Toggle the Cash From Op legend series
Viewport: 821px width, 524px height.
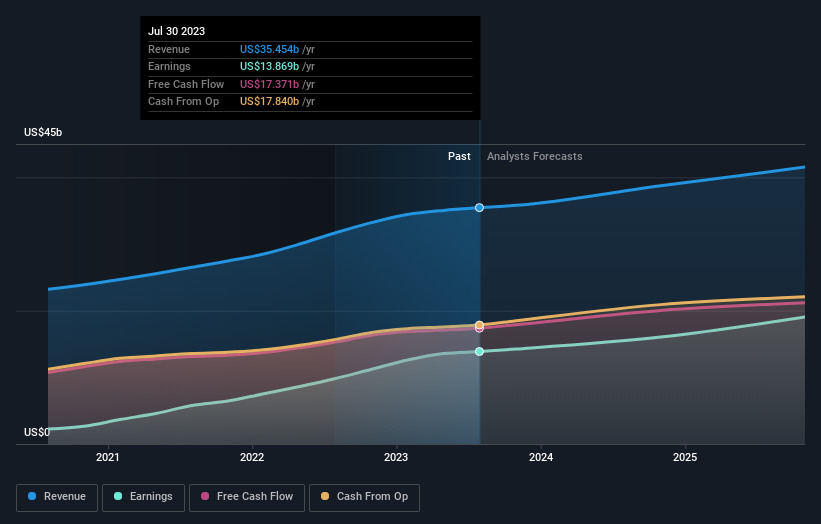(x=364, y=497)
